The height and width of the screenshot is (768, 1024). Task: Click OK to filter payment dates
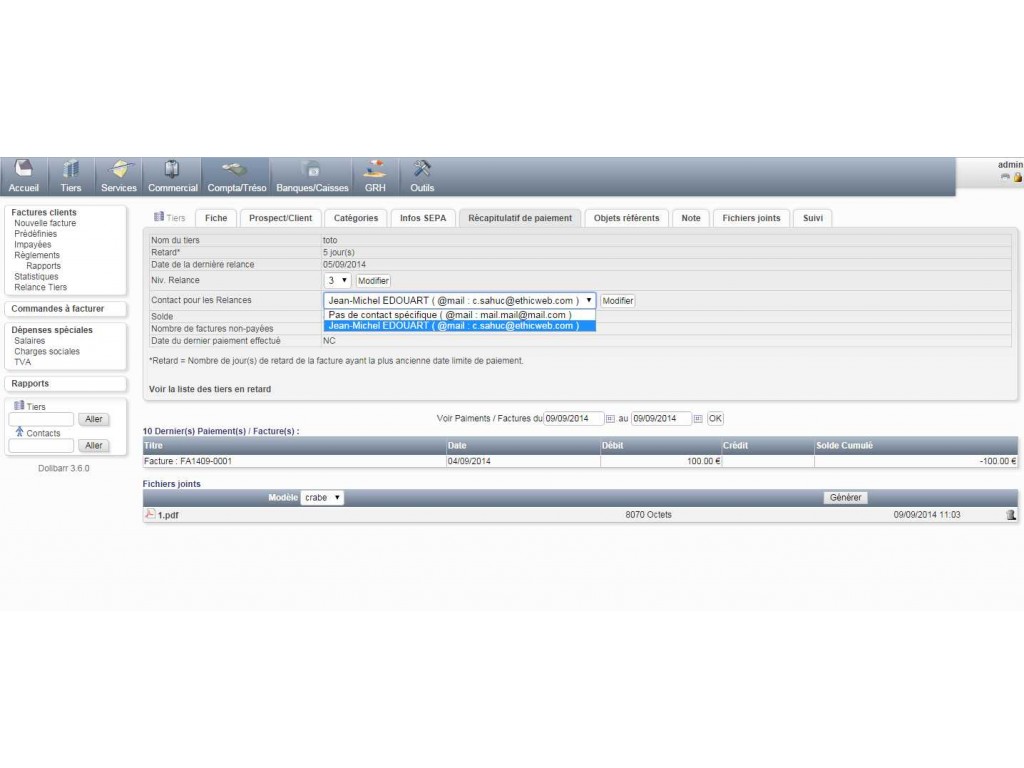[x=716, y=419]
